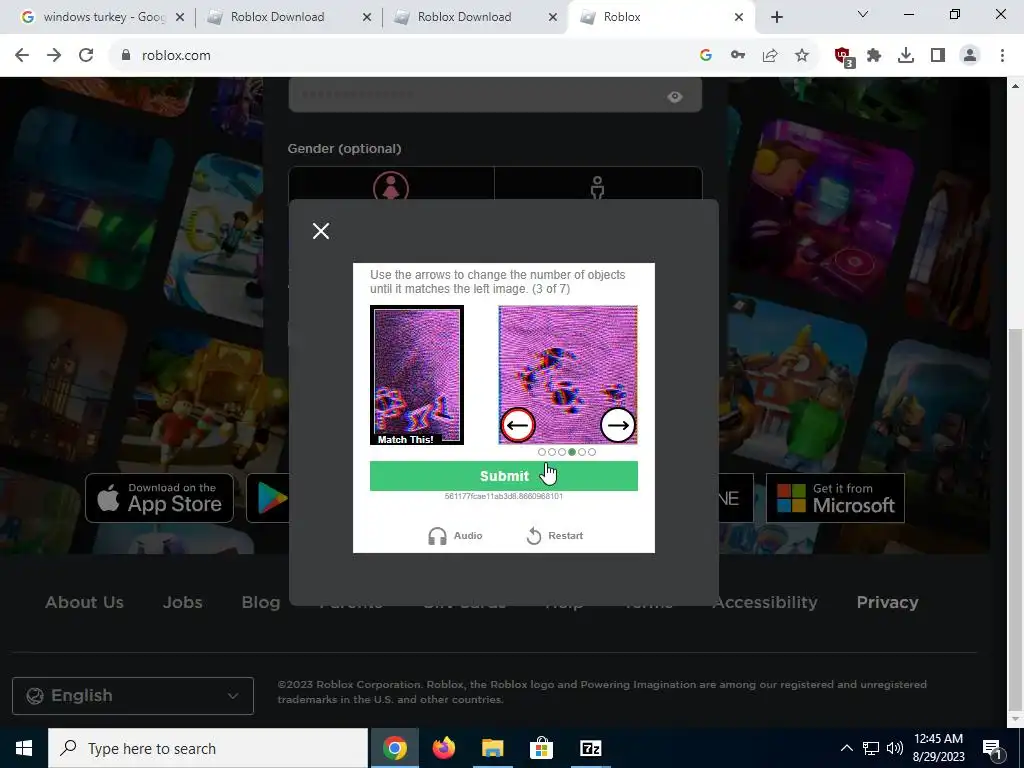Open Chrome downloads icon
1024x768 pixels.
(x=906, y=56)
